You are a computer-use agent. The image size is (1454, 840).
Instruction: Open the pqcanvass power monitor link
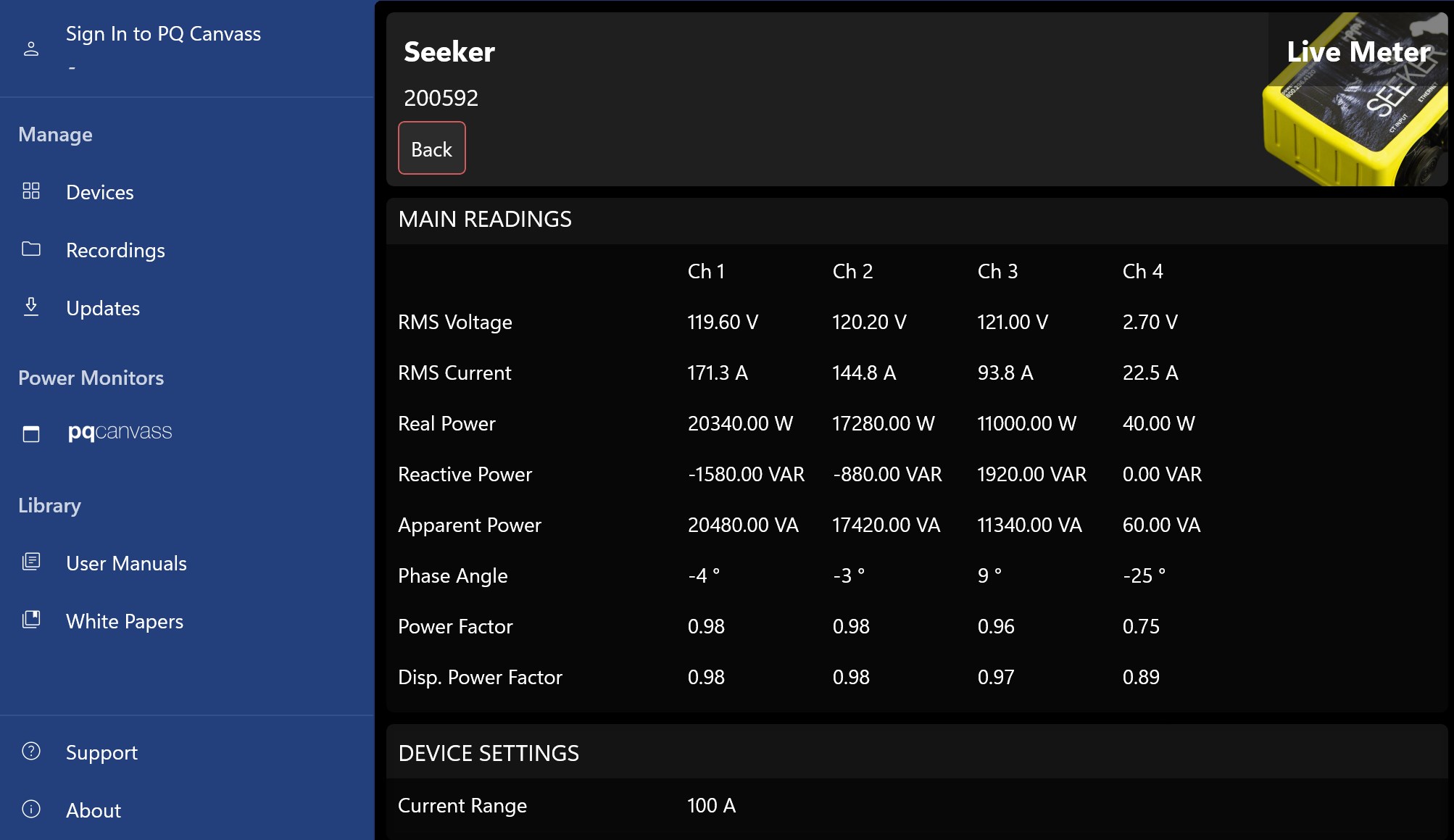coord(120,432)
